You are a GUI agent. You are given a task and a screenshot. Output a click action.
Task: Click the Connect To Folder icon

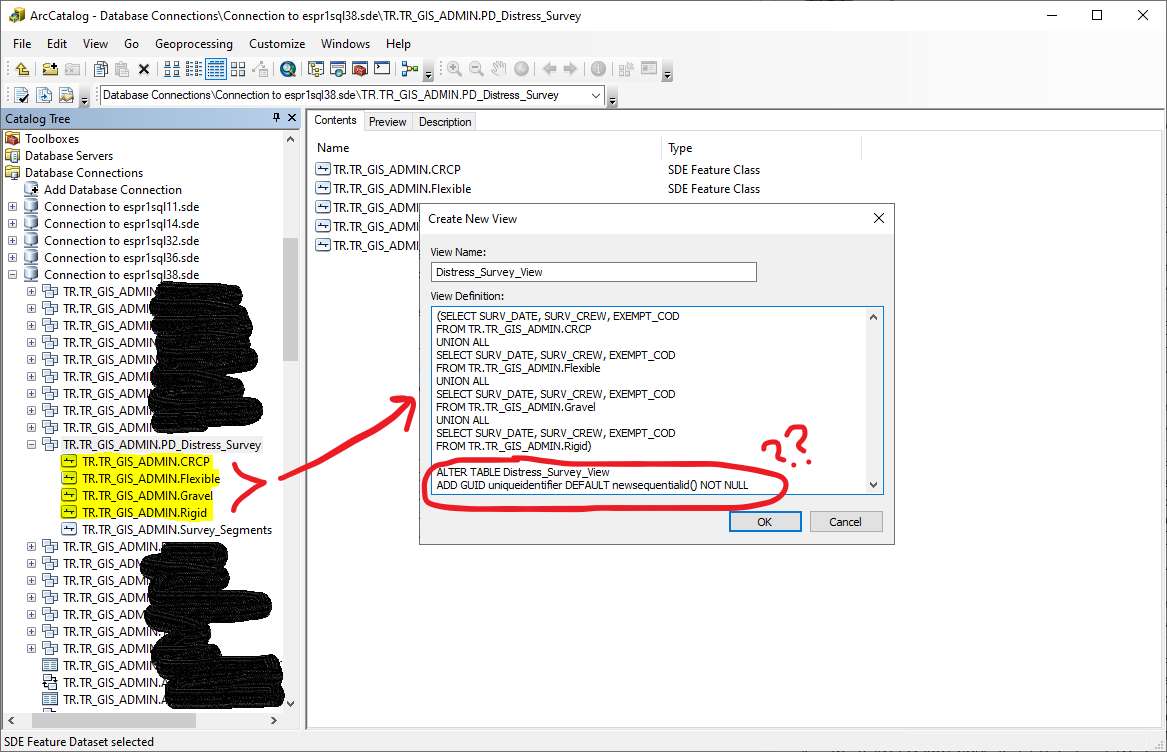50,69
